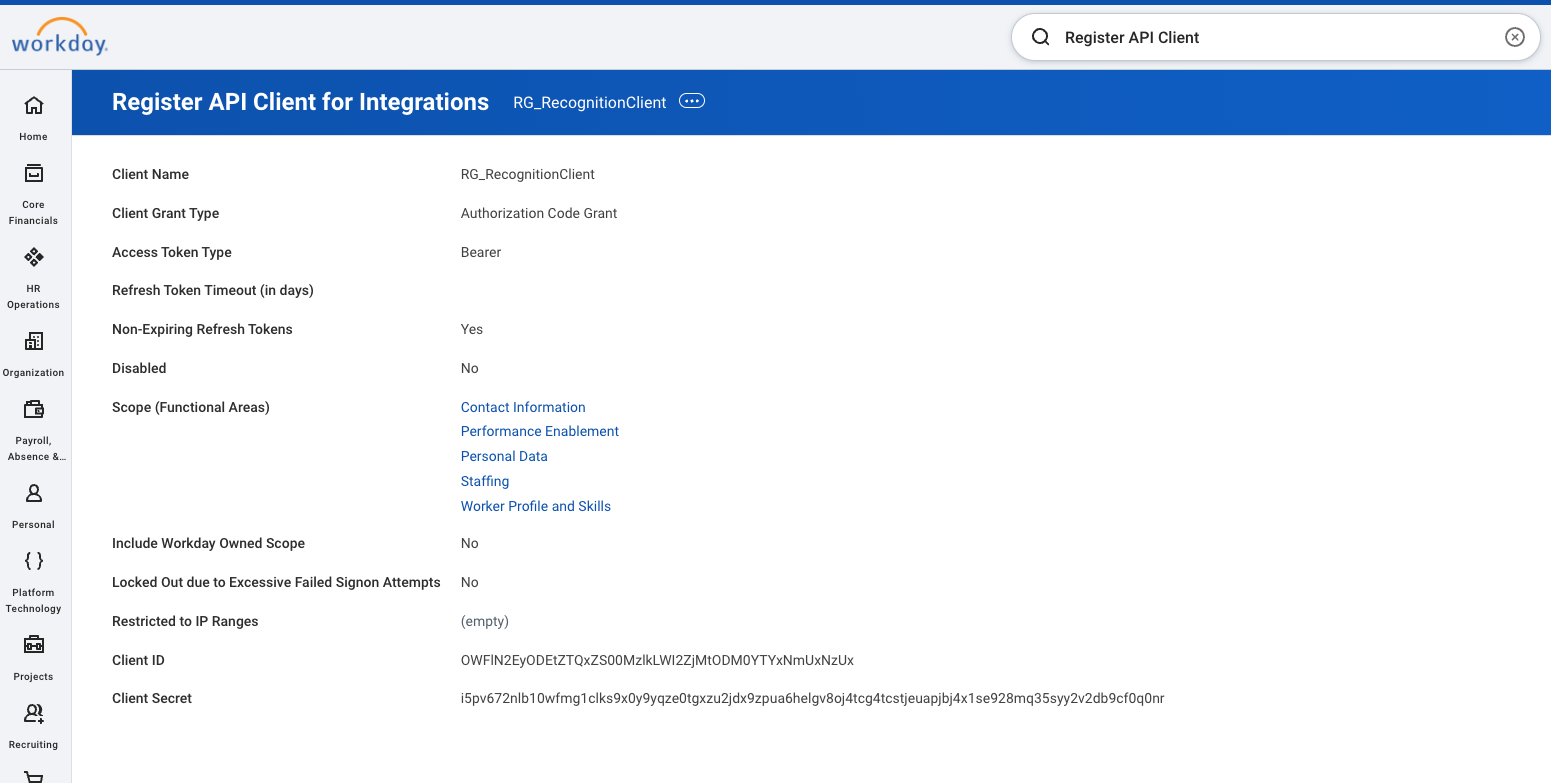Open Platform Technology braces icon

coord(33,561)
